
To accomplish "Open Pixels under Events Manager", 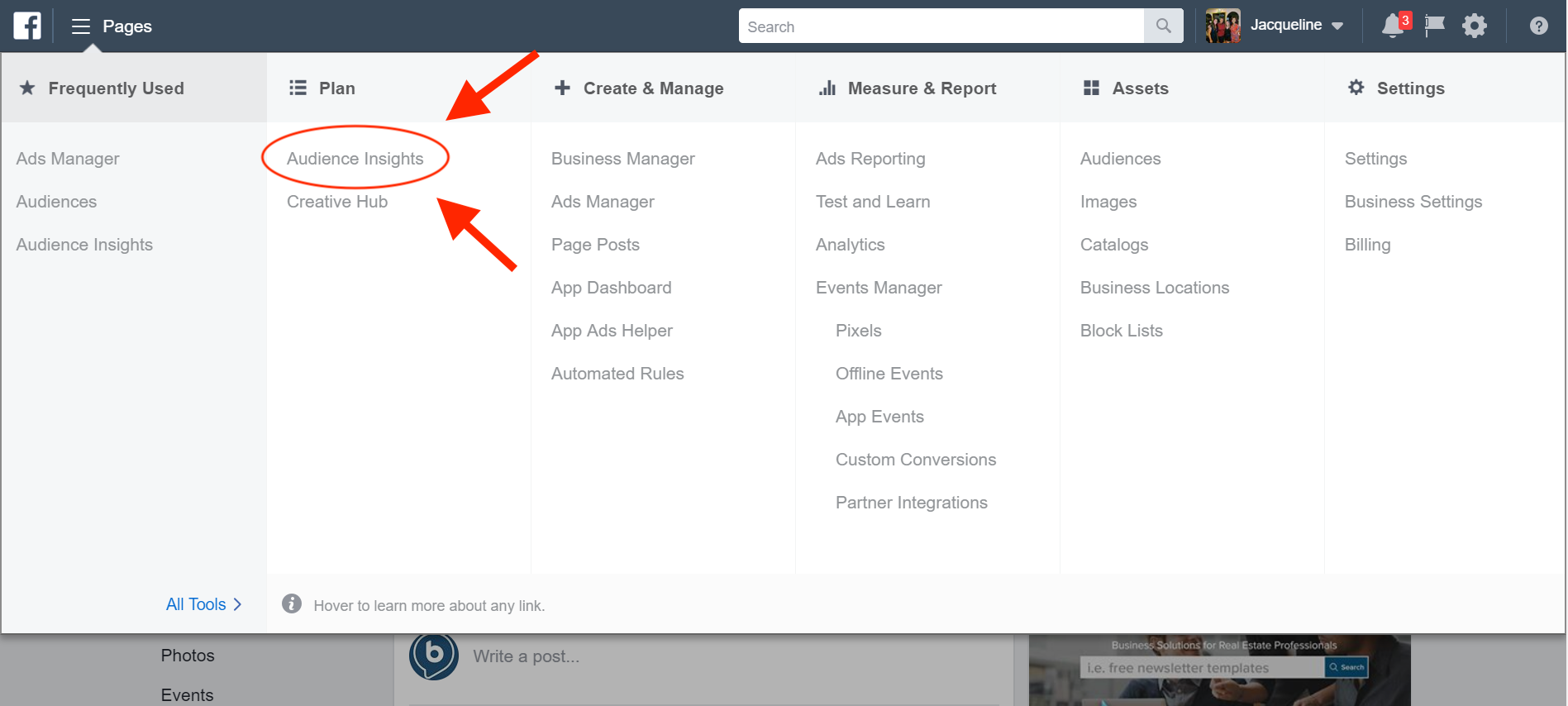I will coord(859,331).
